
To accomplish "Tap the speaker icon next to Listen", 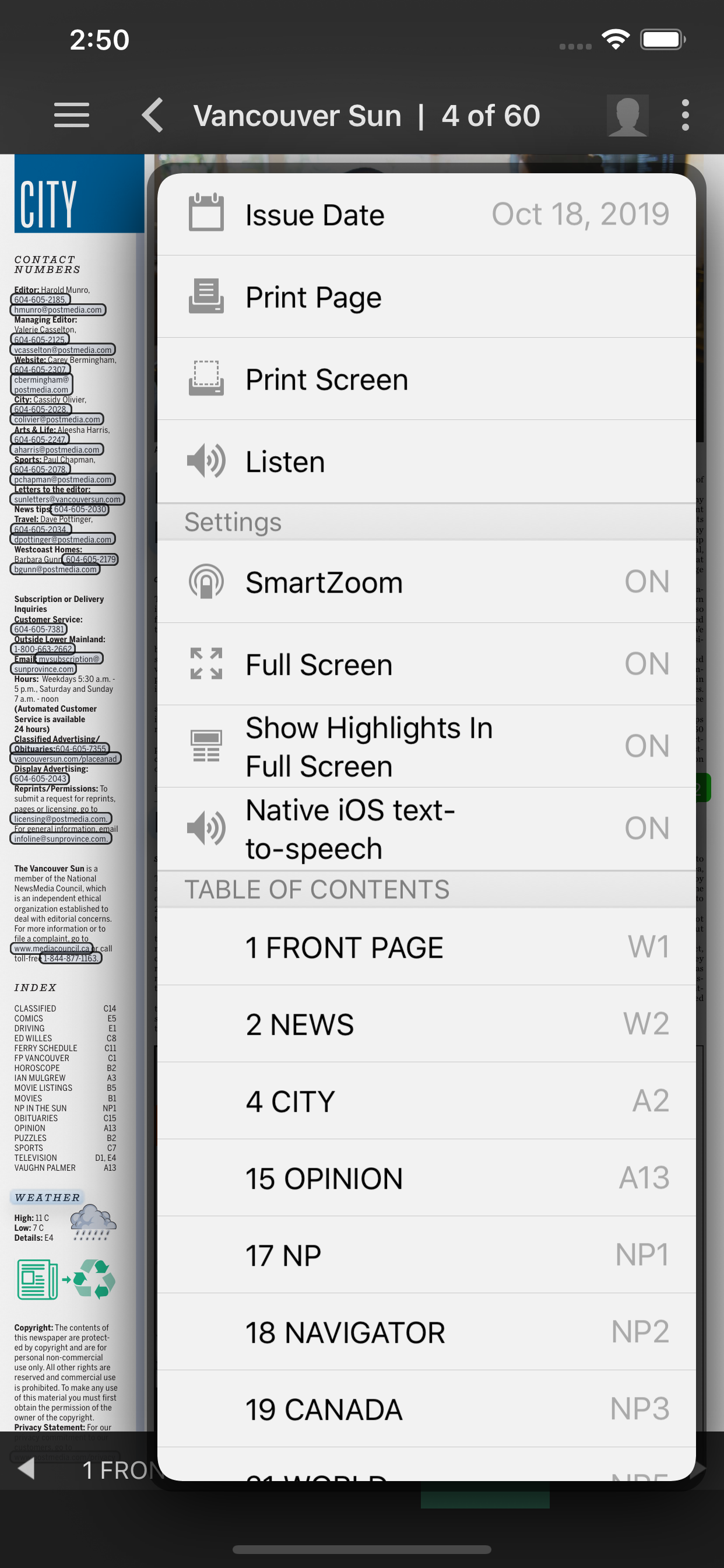I will point(206,461).
